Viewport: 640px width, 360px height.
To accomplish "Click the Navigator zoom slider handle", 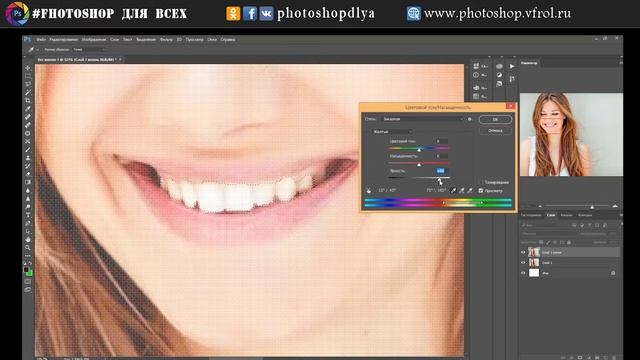I will point(592,207).
